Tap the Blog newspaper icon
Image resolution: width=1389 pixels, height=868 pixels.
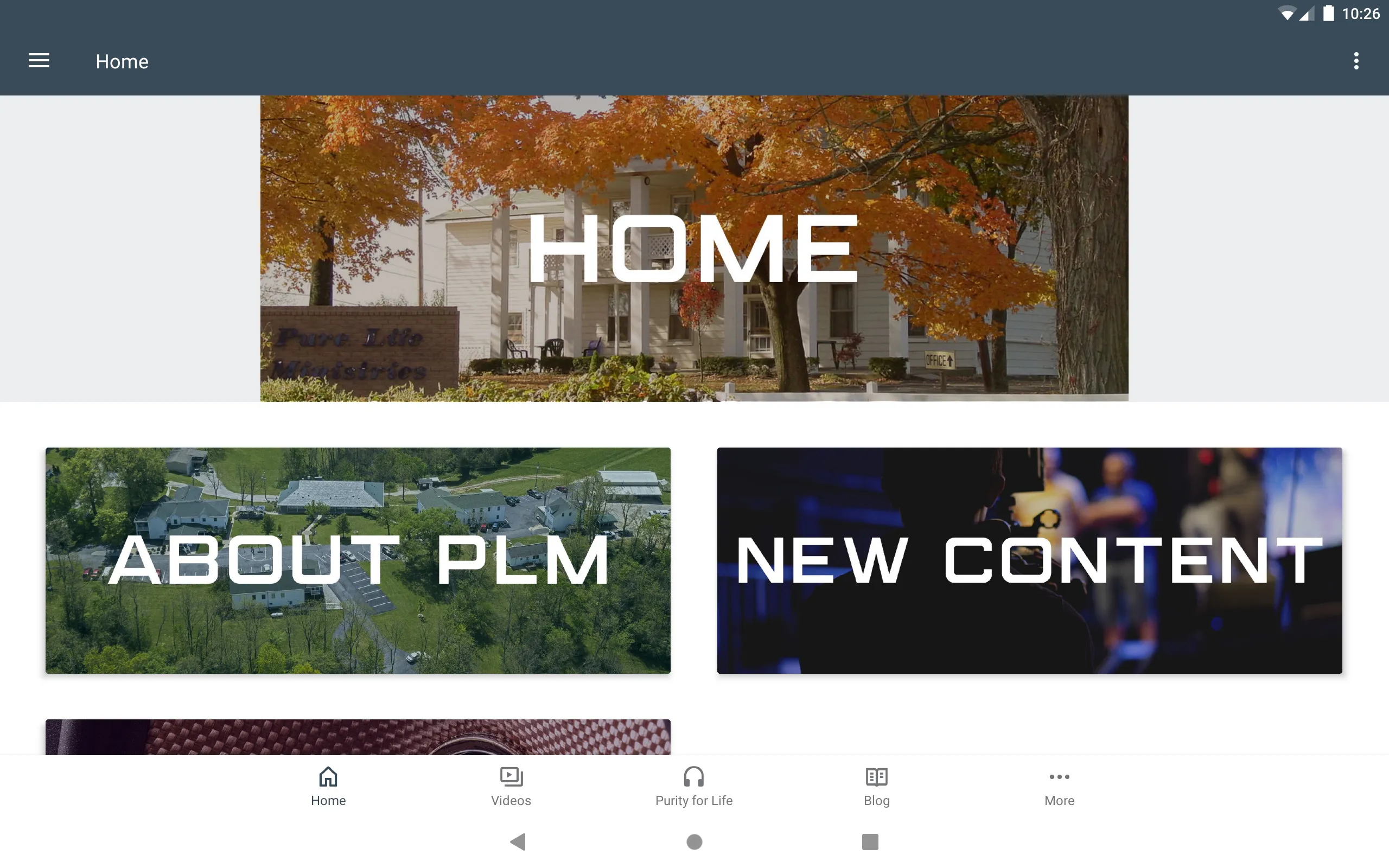(x=877, y=777)
